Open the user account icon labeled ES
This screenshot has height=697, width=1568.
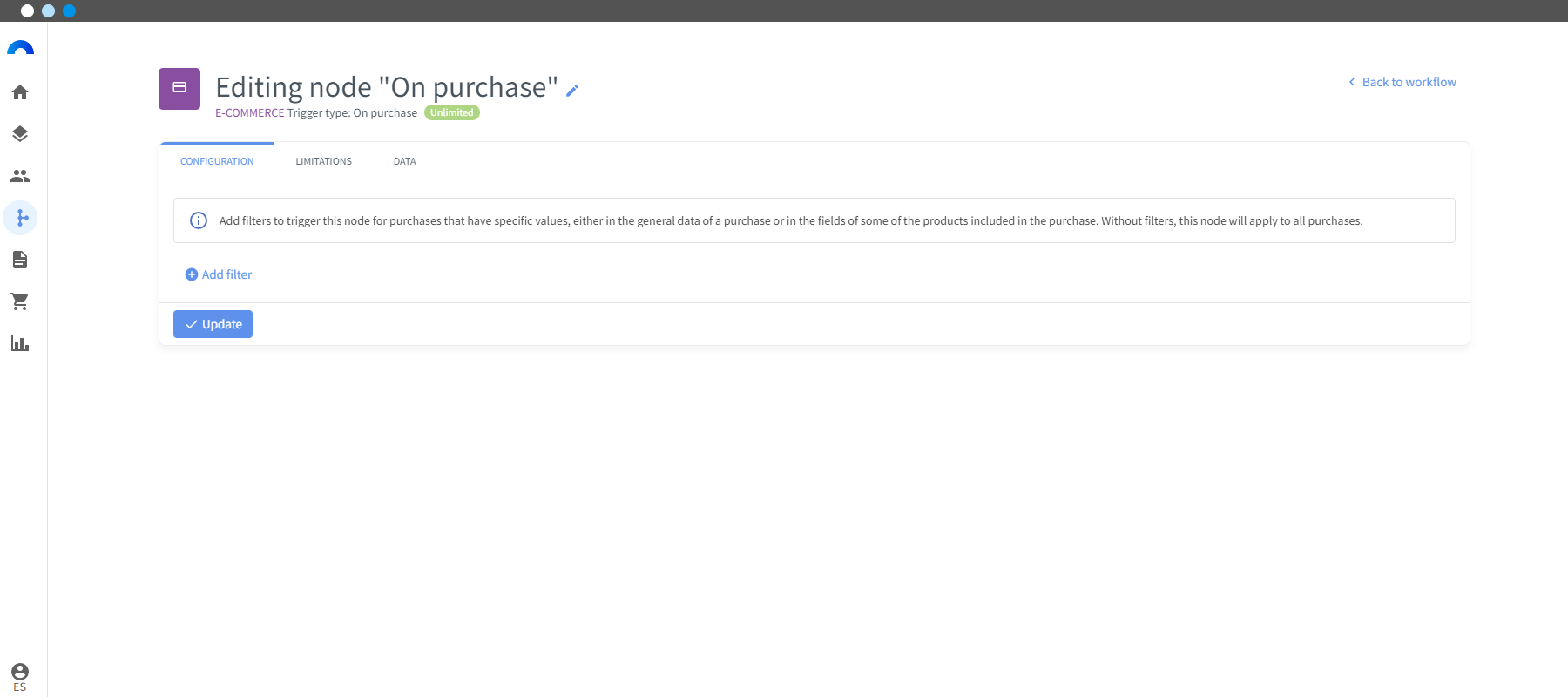tap(20, 676)
